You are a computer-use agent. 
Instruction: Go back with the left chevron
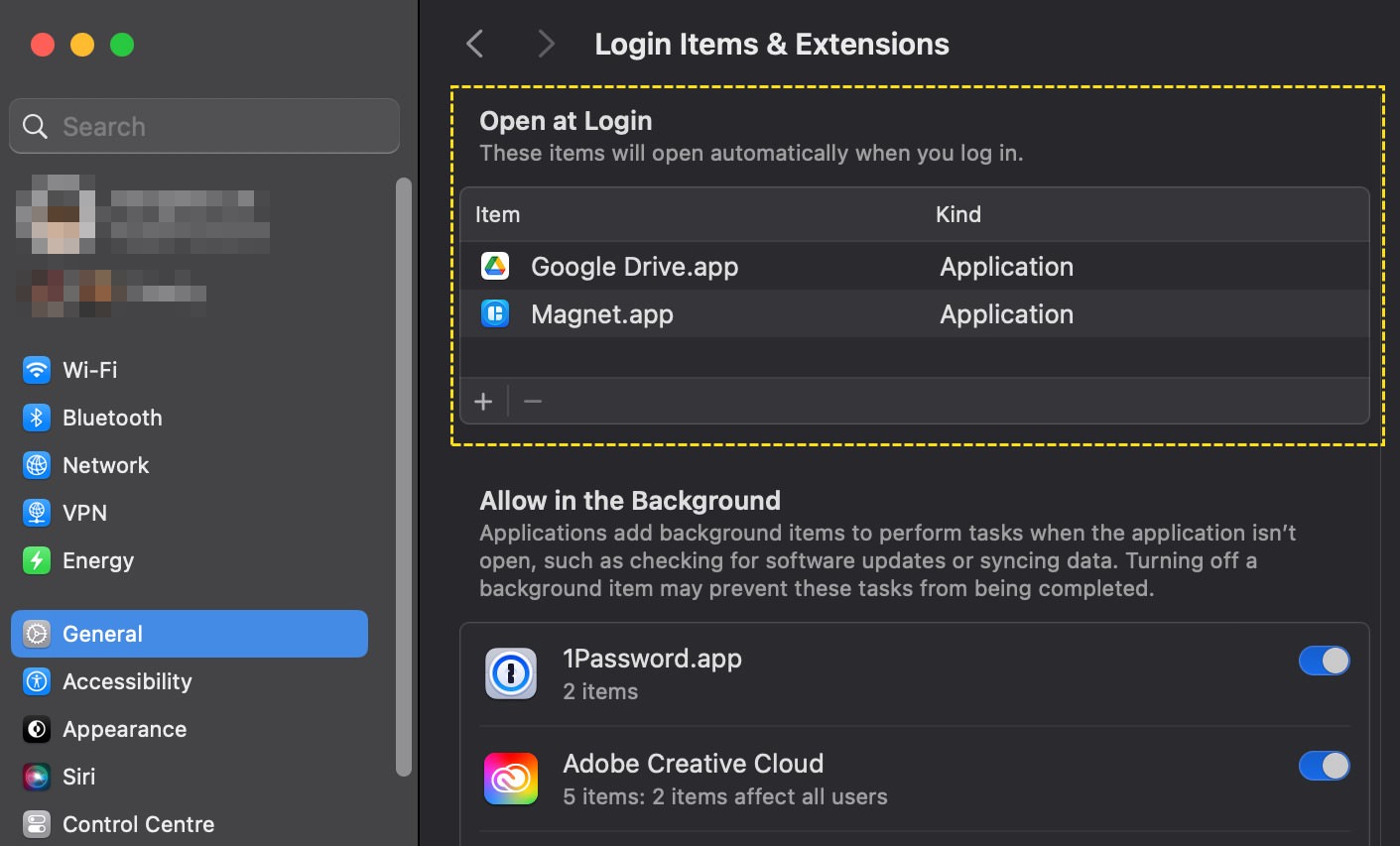pos(475,44)
